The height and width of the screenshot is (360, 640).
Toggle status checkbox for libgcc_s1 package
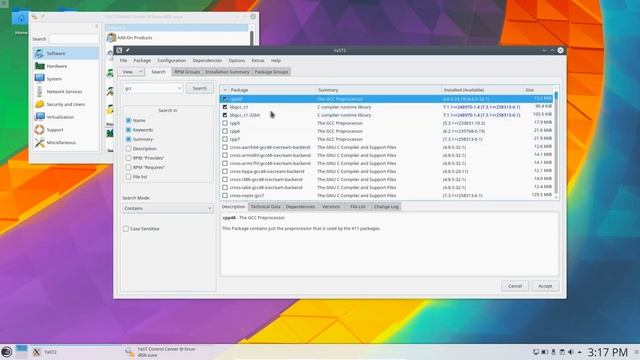coord(225,107)
